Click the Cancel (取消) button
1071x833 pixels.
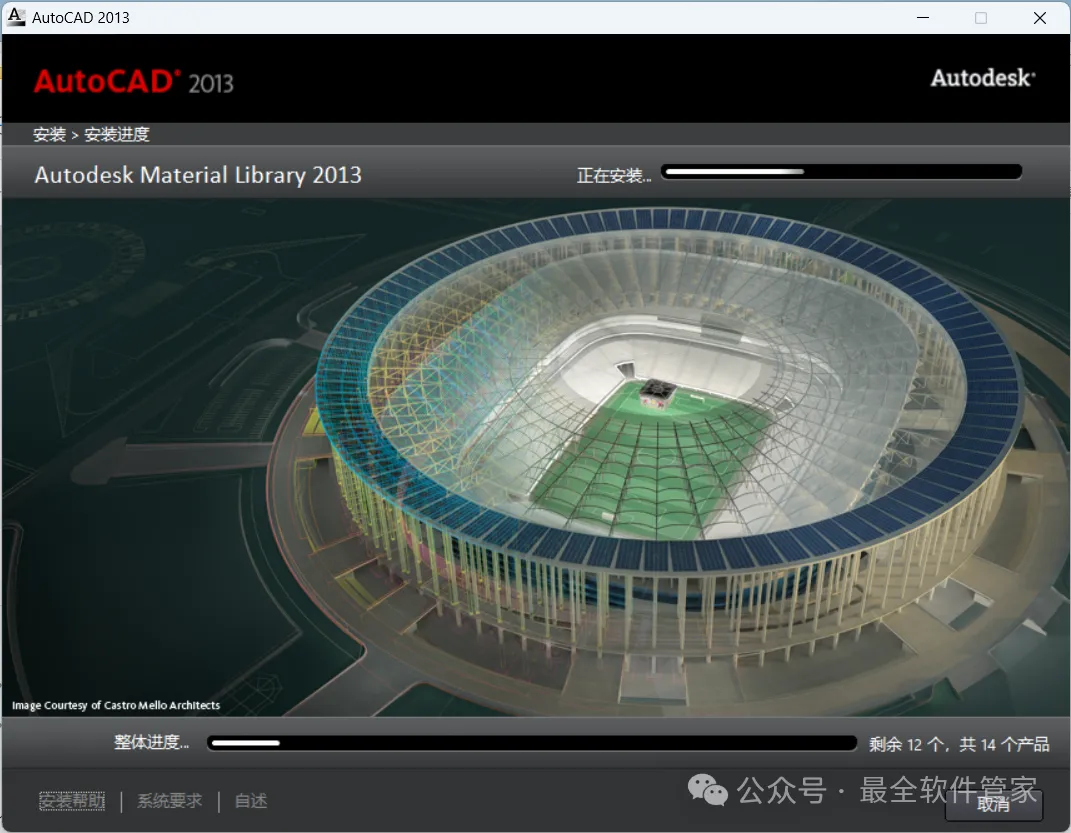(x=994, y=805)
